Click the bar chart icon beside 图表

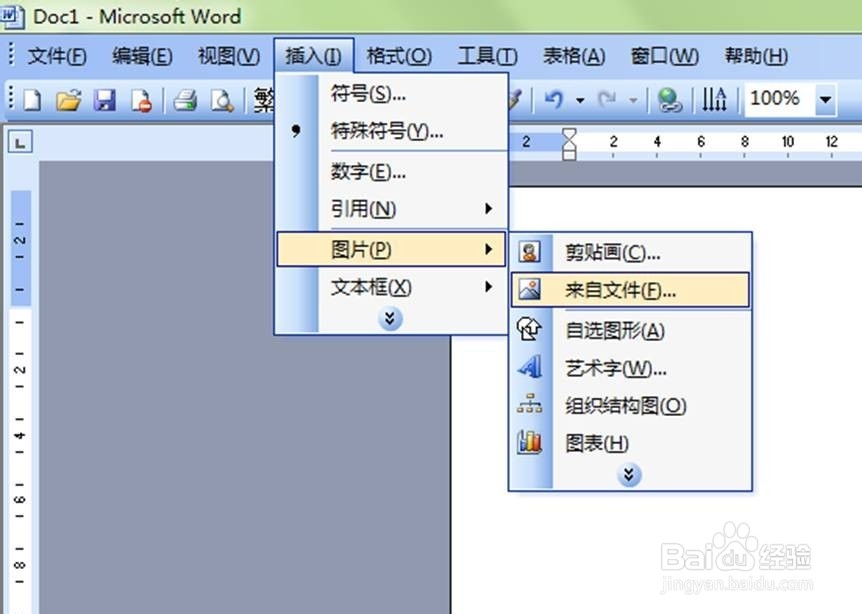pyautogui.click(x=529, y=442)
